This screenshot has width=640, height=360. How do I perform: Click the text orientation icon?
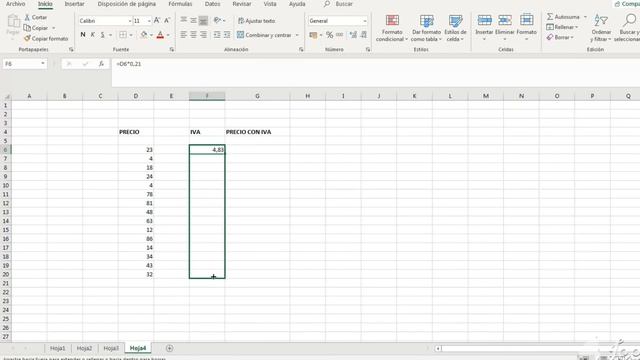(218, 20)
